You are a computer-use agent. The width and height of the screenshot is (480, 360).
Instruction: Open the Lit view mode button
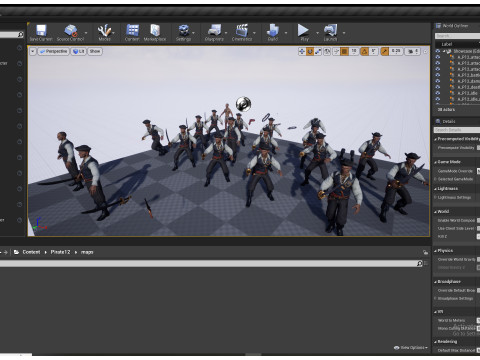pyautogui.click(x=78, y=51)
